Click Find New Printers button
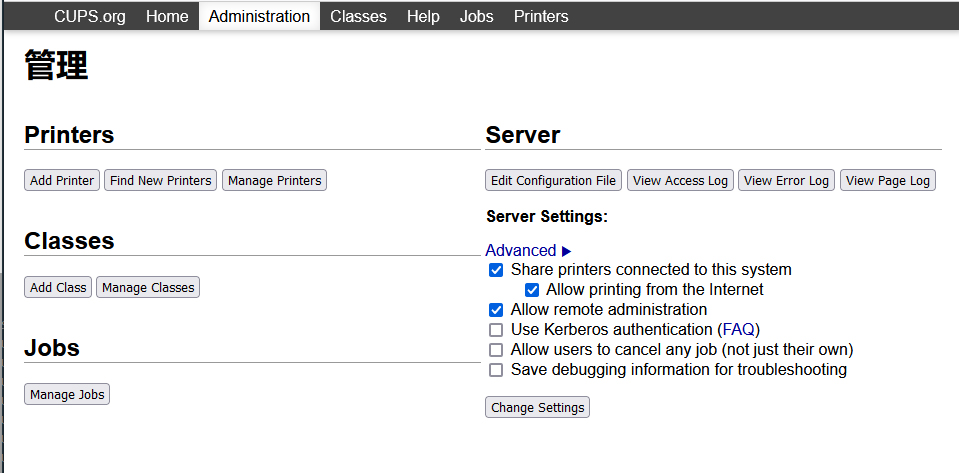The image size is (959, 473). [x=161, y=181]
